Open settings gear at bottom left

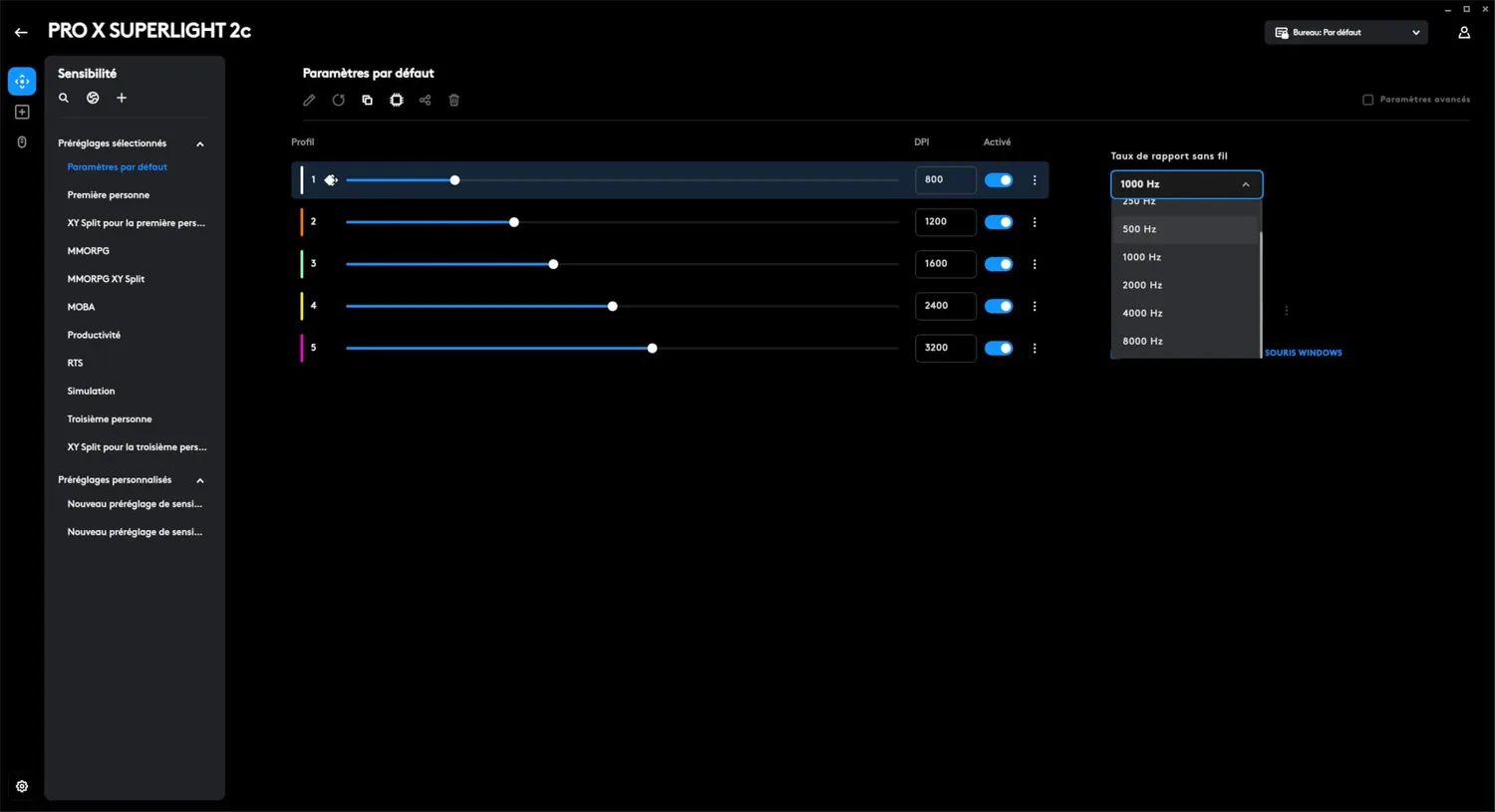click(22, 786)
